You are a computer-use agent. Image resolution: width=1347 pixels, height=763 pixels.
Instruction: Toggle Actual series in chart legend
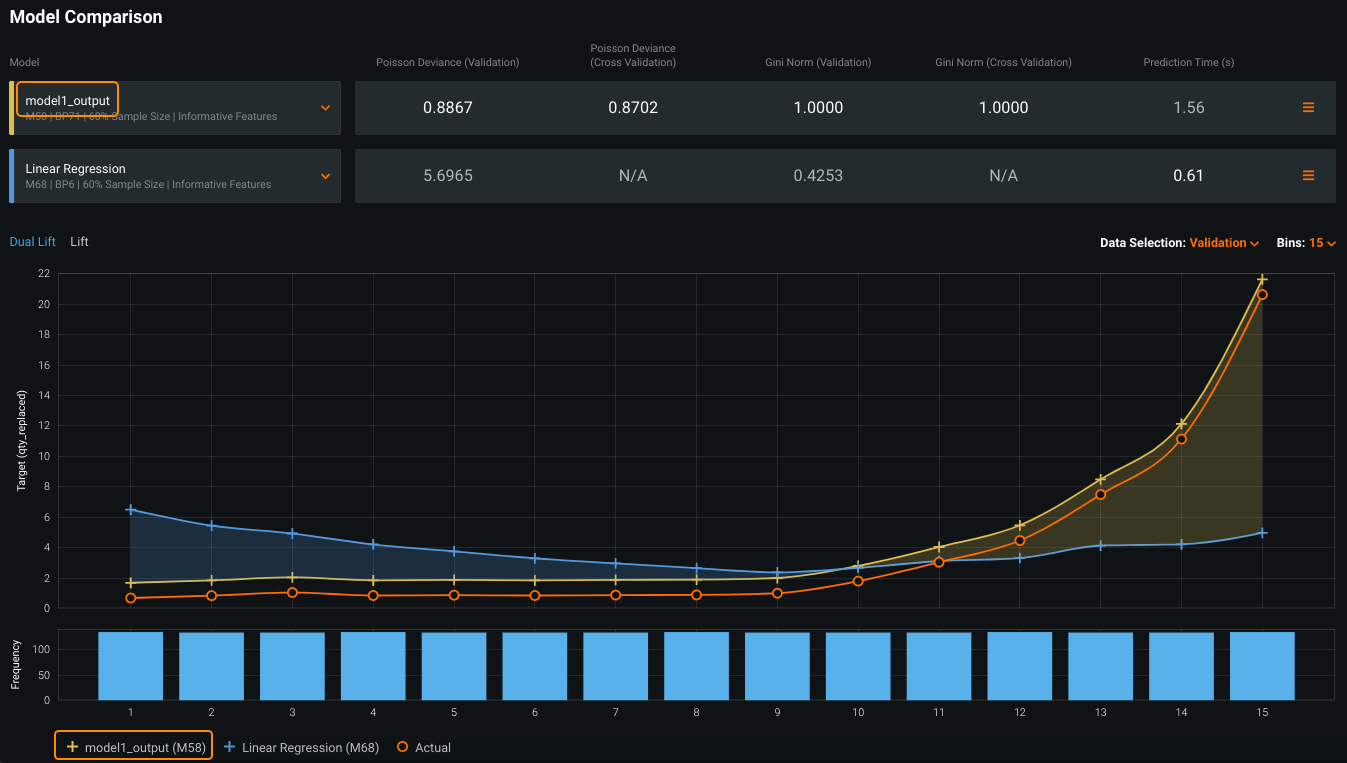tap(432, 747)
